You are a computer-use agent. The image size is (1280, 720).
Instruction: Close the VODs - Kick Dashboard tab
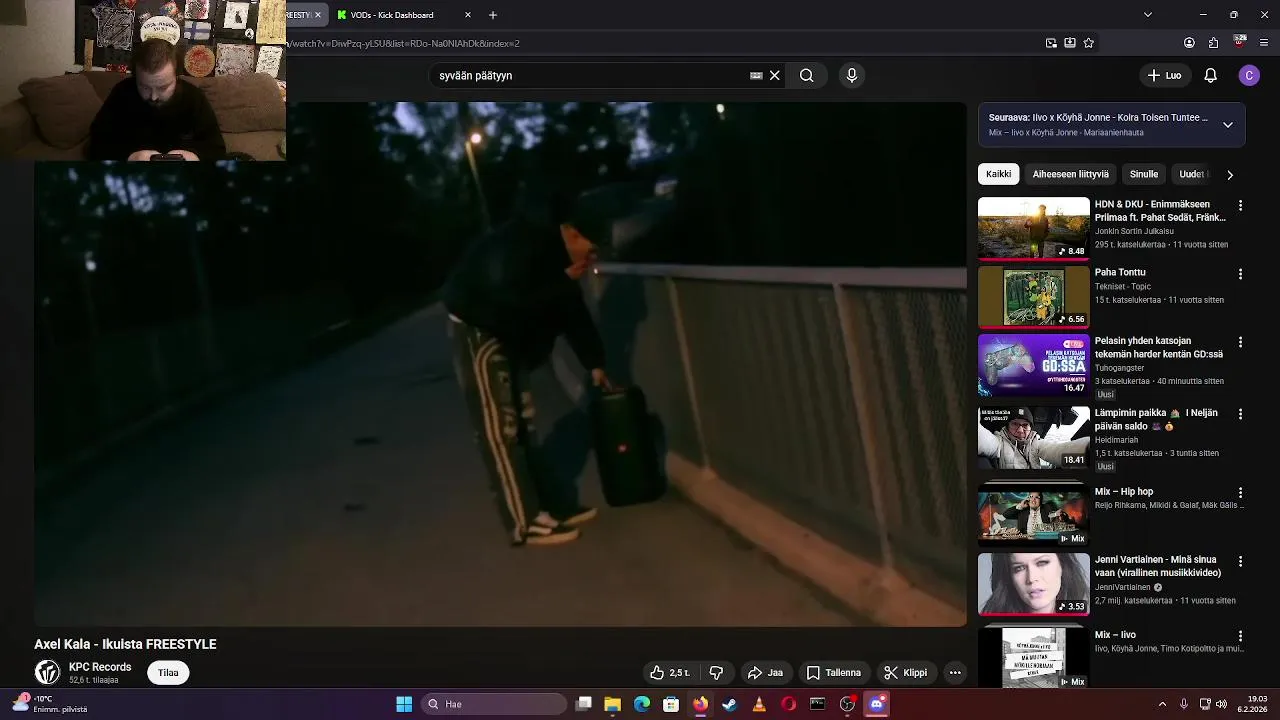tap(468, 15)
